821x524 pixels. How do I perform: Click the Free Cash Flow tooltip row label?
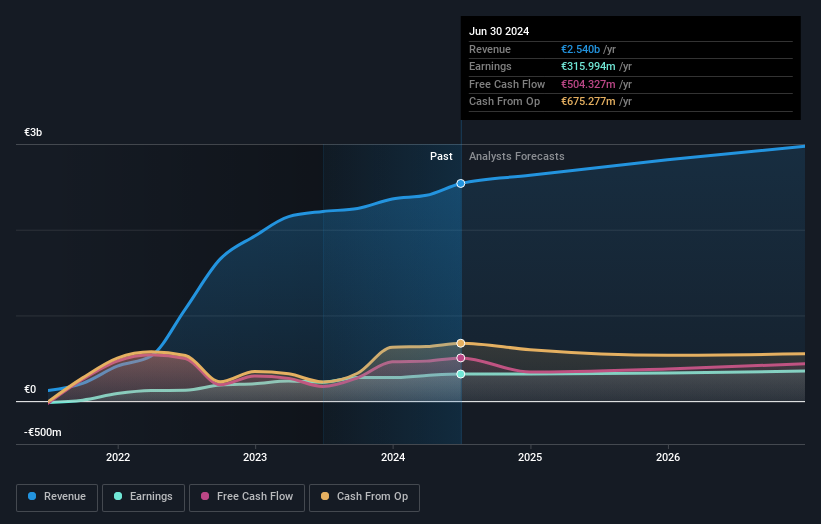pos(507,84)
